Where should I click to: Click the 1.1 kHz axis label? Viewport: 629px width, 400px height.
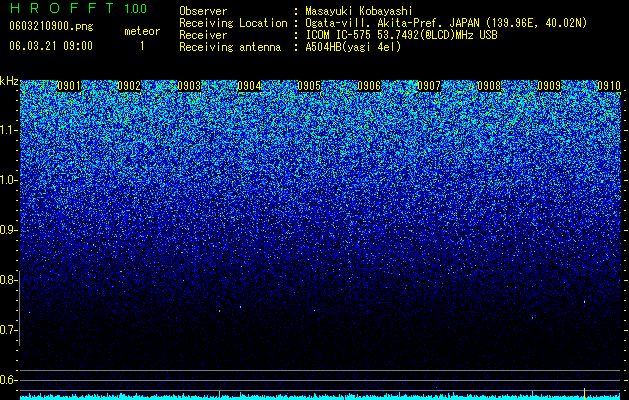pyautogui.click(x=8, y=130)
